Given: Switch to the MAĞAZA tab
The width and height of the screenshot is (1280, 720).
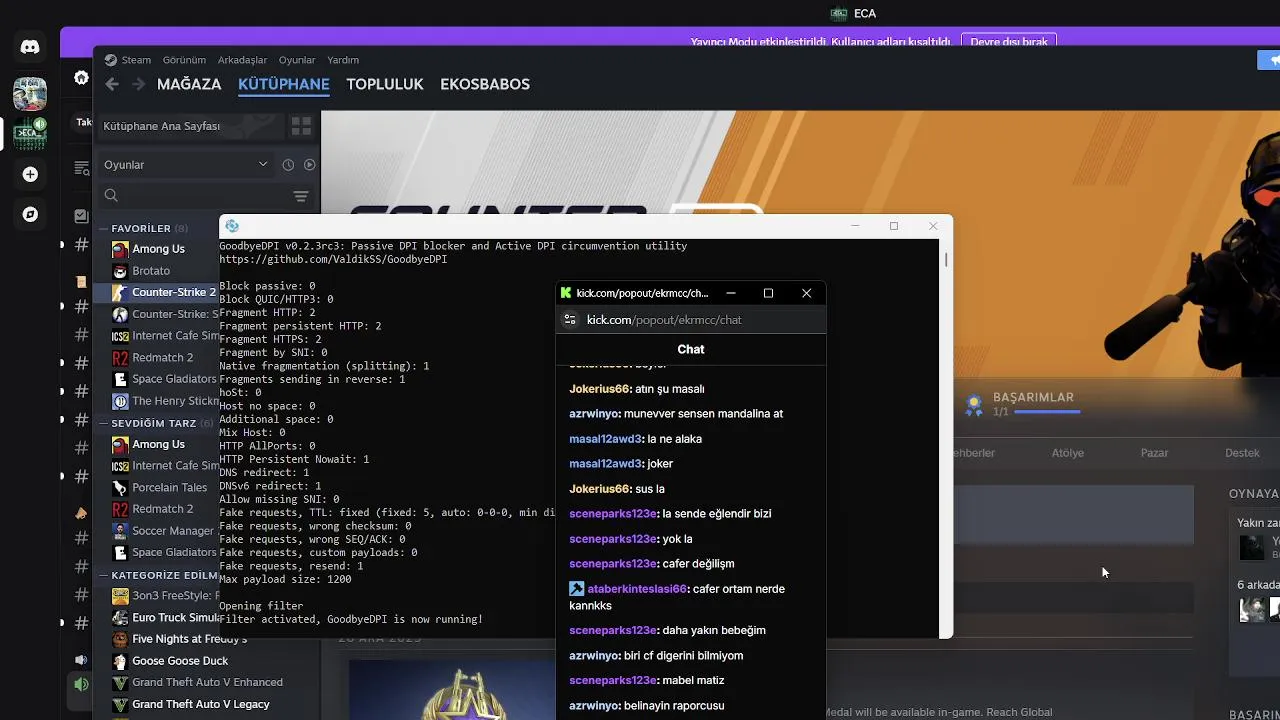Looking at the screenshot, I should tap(189, 84).
